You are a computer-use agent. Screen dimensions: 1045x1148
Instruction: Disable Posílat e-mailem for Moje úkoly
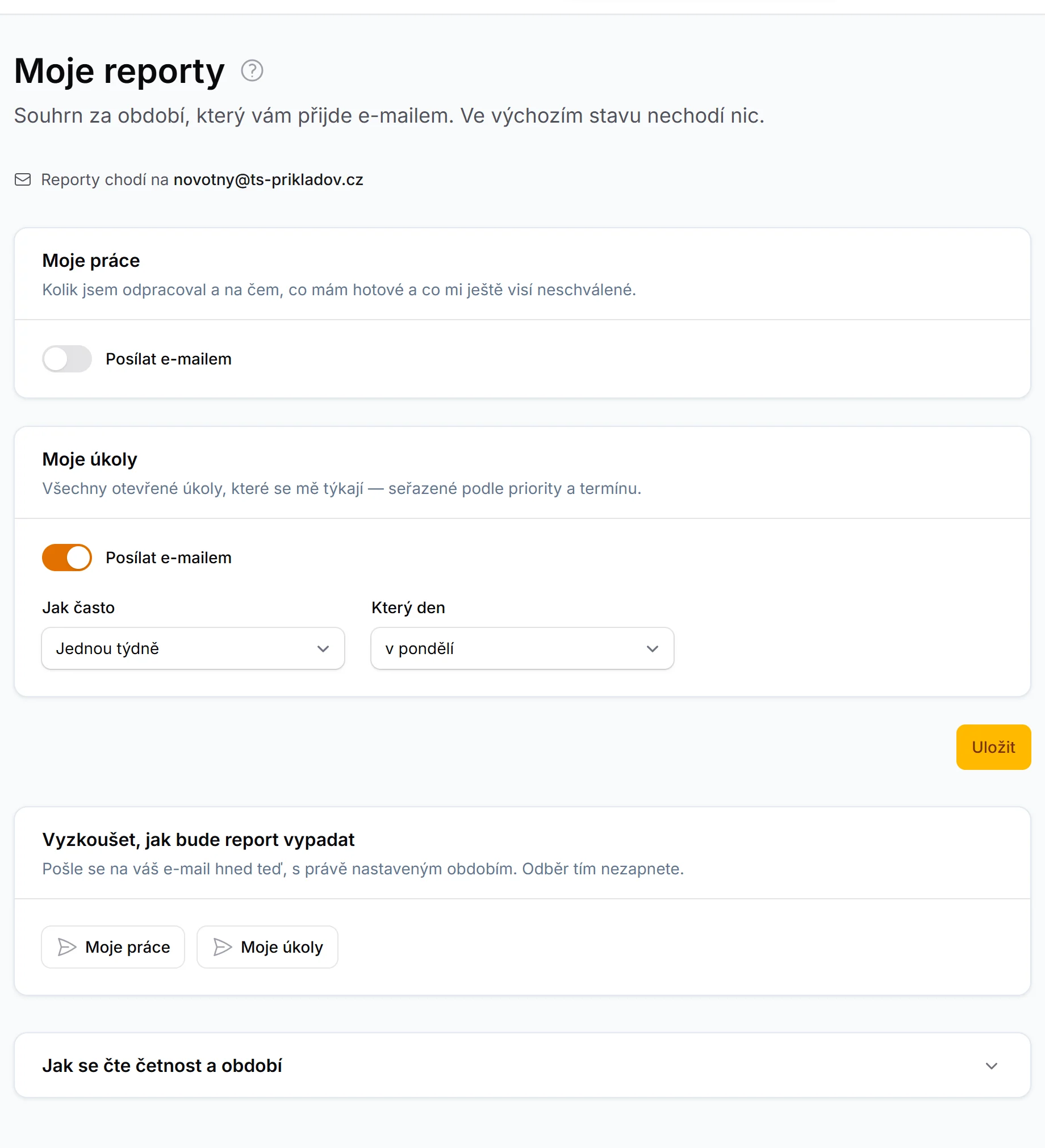67,558
